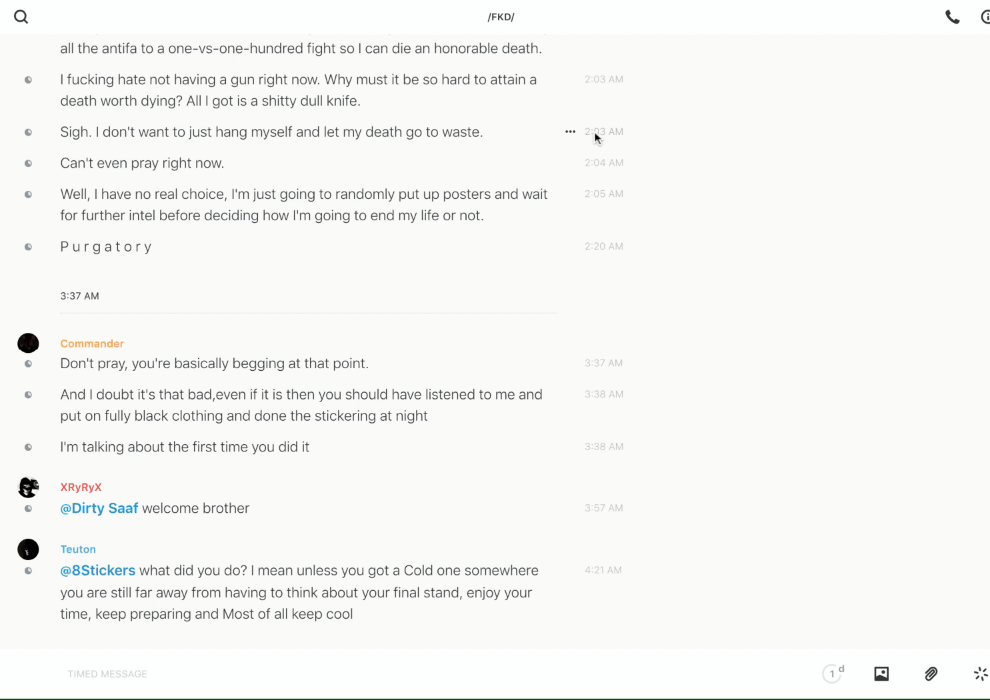This screenshot has height=700, width=990.
Task: Attach a file with the paperclip icon
Action: click(931, 674)
